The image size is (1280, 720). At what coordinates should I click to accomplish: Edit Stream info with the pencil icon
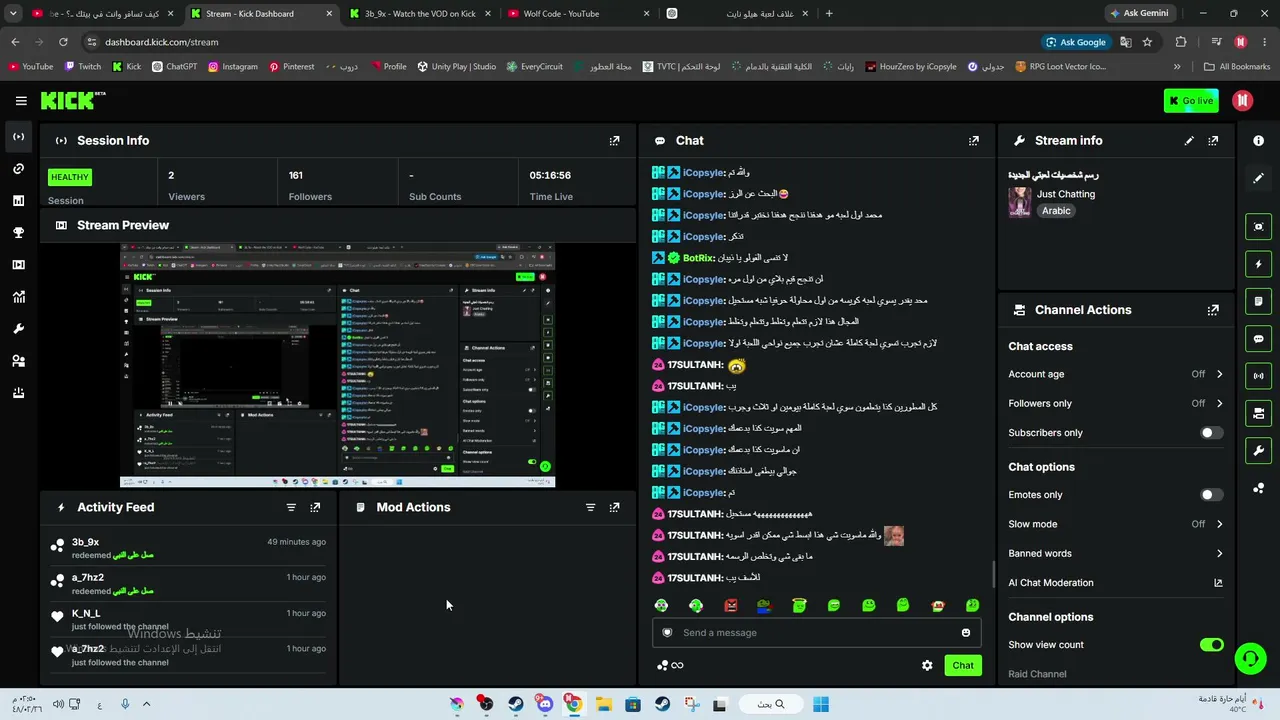(1189, 141)
